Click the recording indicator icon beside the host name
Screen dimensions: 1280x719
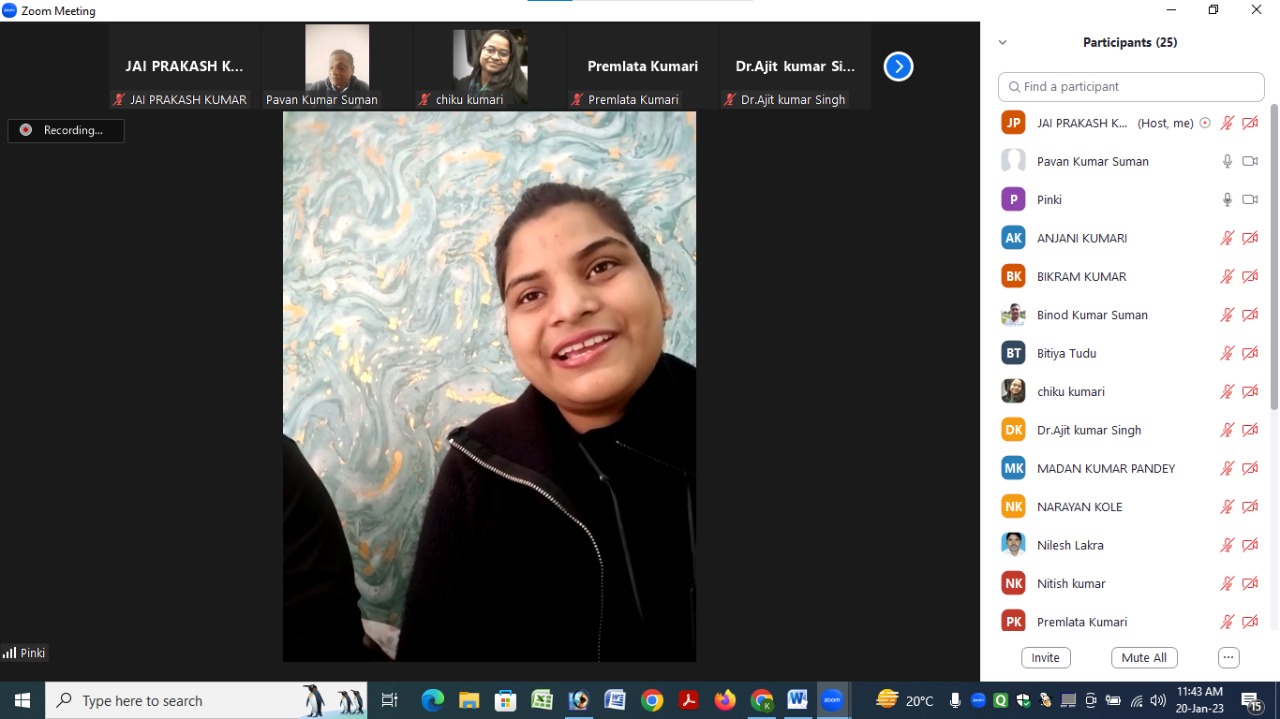point(1205,123)
